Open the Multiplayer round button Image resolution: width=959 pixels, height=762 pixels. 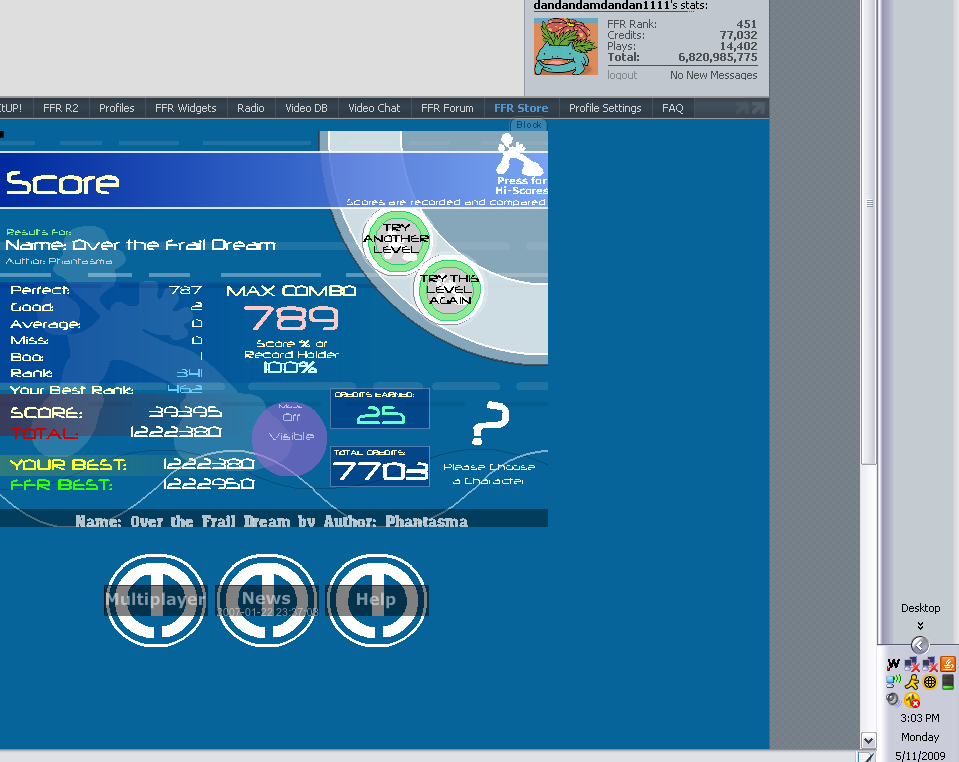tap(156, 599)
